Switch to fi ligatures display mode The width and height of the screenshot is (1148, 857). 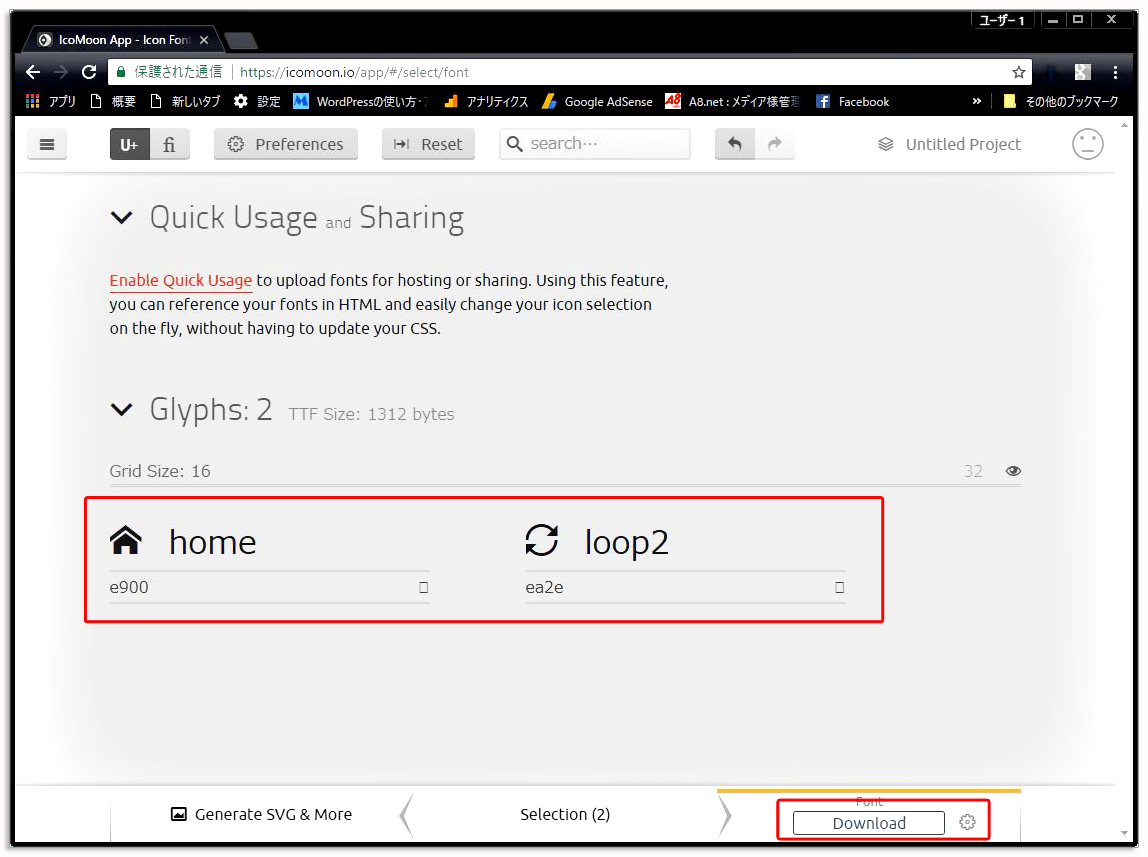pyautogui.click(x=169, y=144)
